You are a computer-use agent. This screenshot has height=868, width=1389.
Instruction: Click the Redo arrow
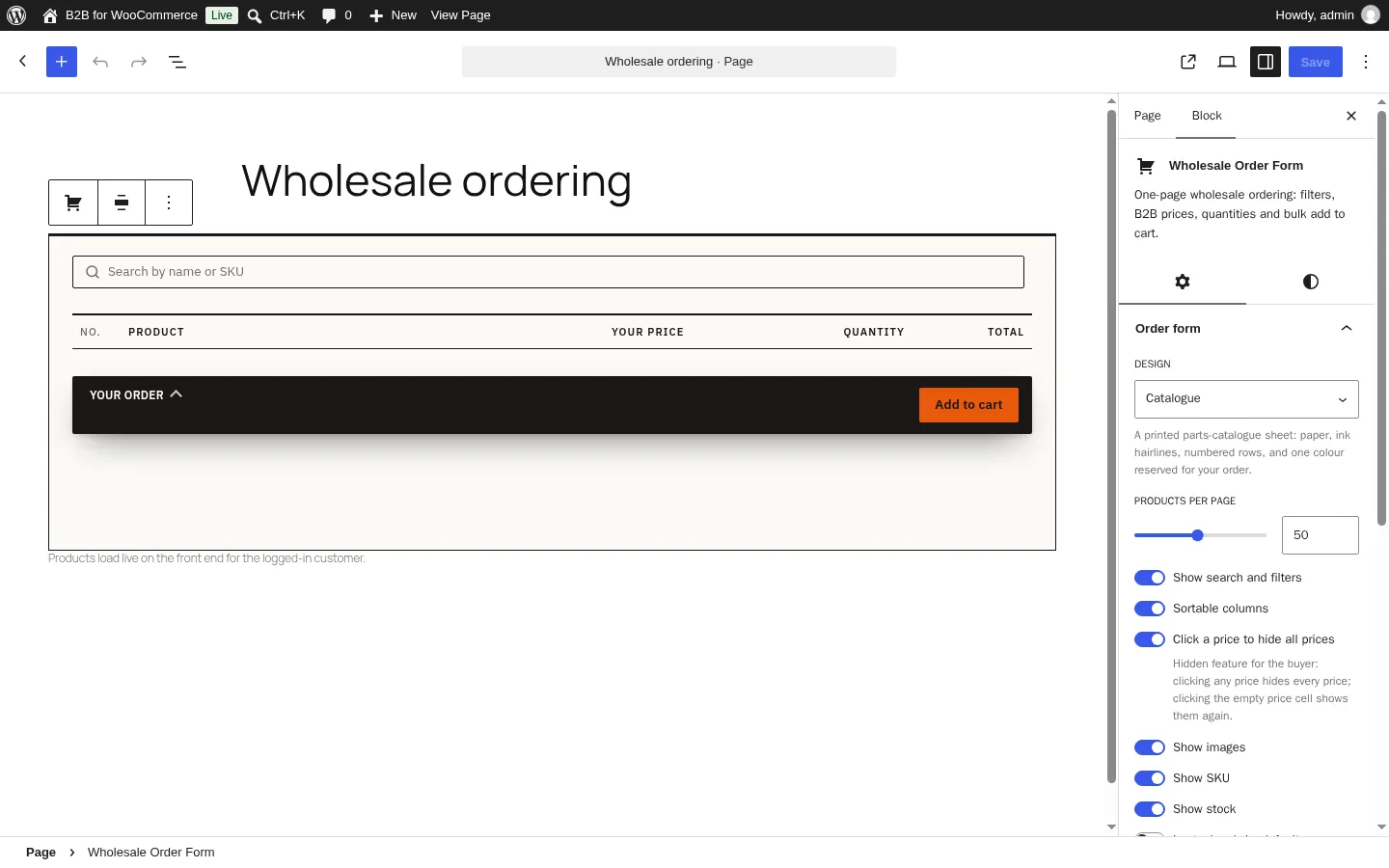139,62
